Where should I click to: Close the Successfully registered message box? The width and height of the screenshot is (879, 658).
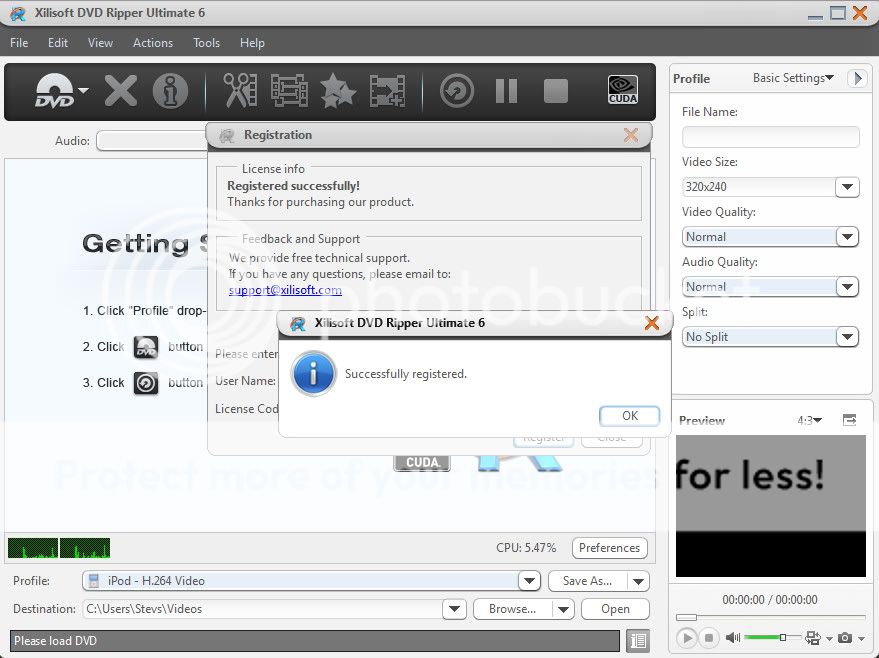(x=651, y=323)
